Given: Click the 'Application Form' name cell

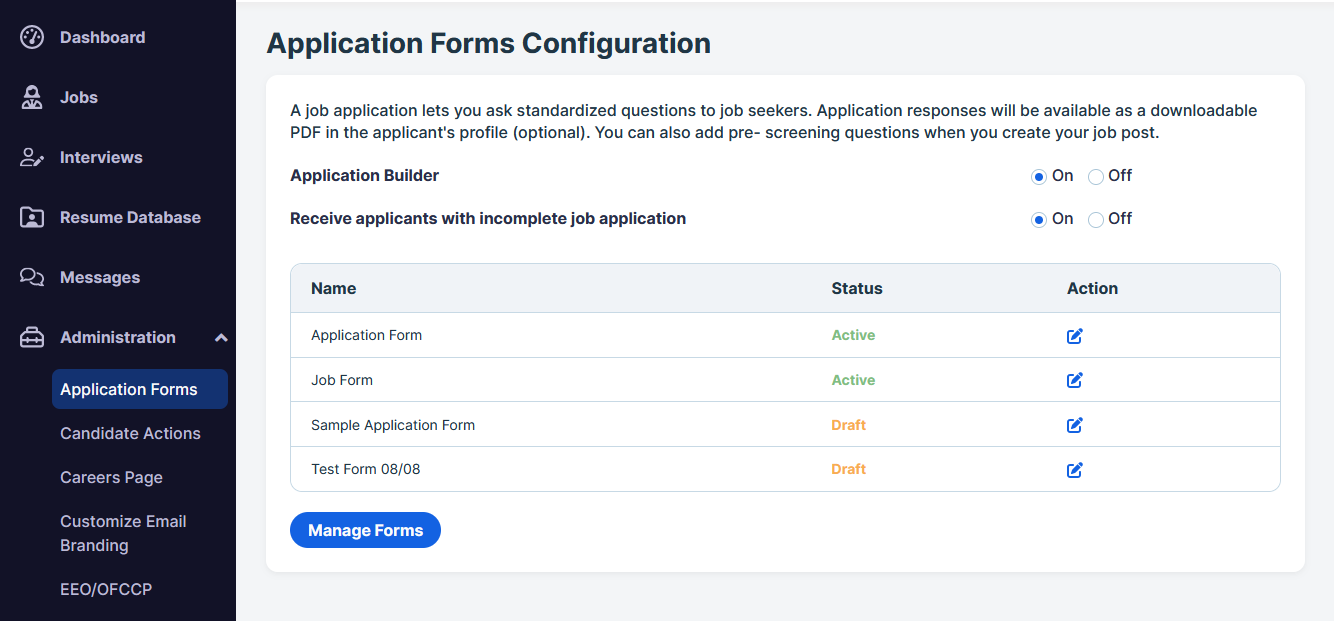Looking at the screenshot, I should coord(366,335).
